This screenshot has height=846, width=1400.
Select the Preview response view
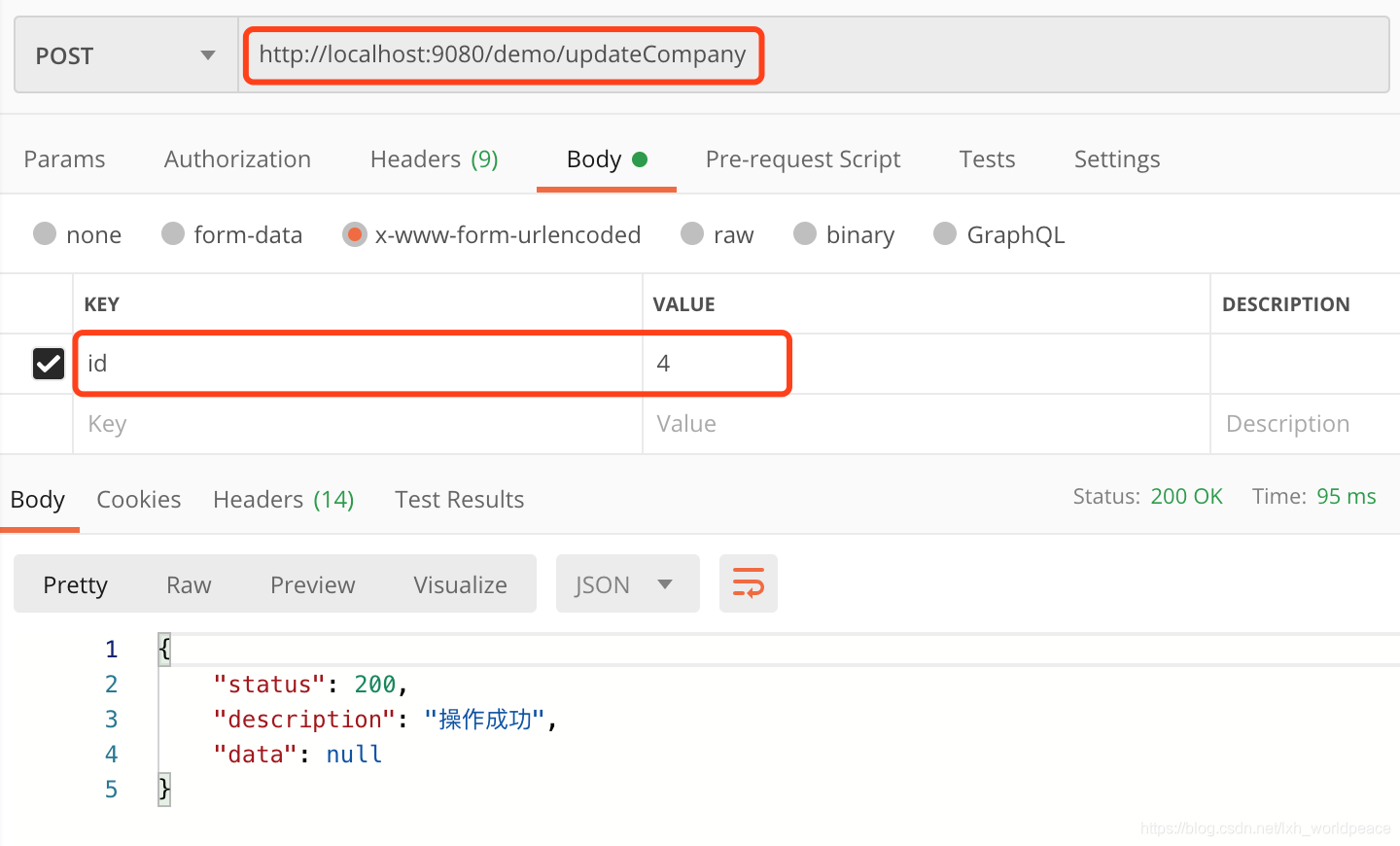pos(312,584)
